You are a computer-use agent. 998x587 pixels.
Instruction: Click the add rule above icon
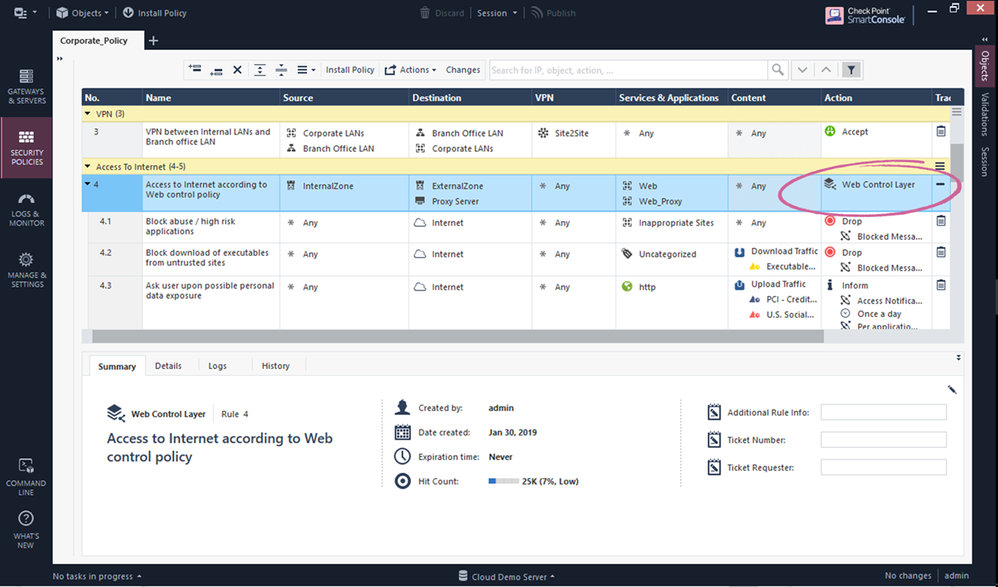coord(195,69)
